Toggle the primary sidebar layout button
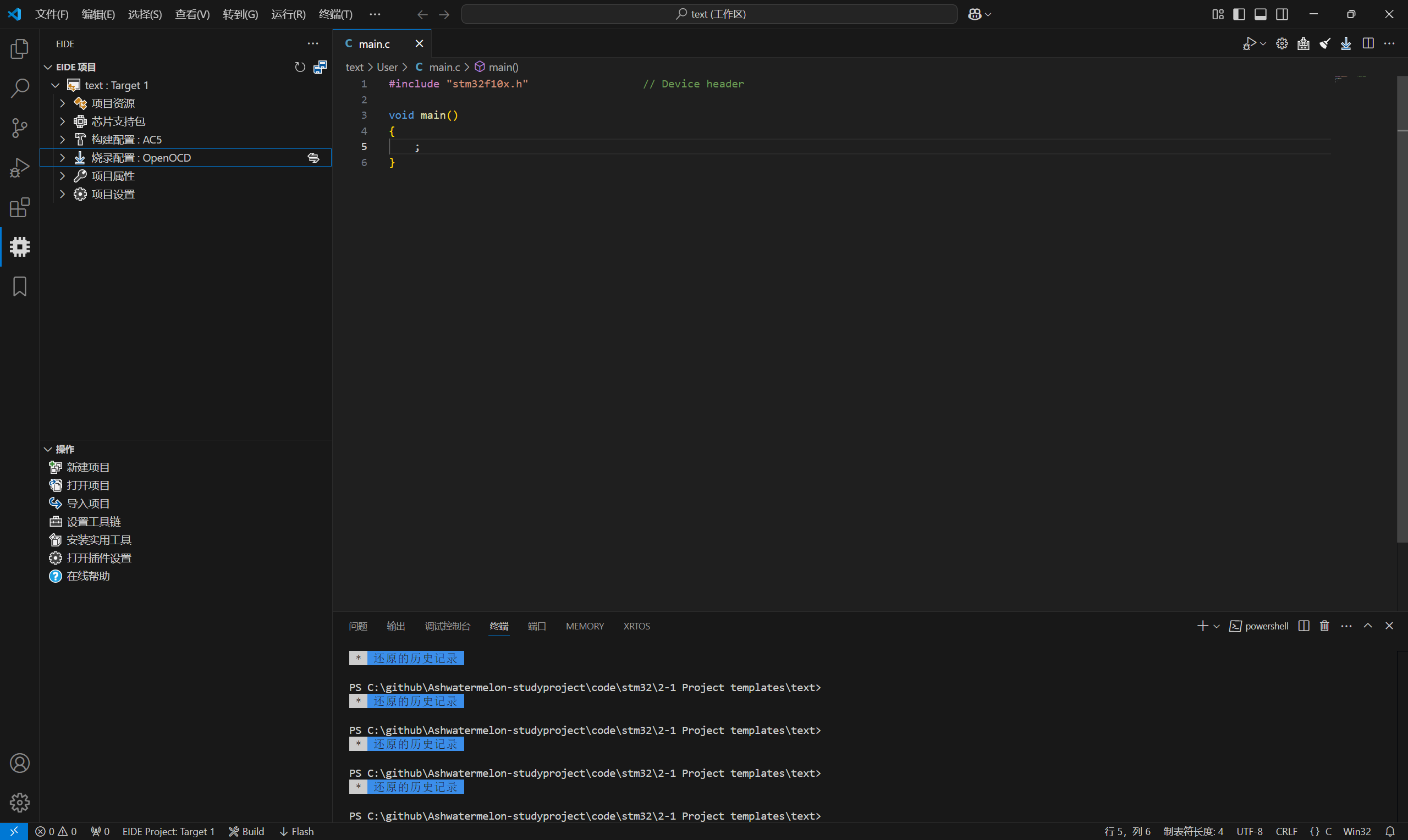Screen dimensions: 1408x840 coord(1239,14)
